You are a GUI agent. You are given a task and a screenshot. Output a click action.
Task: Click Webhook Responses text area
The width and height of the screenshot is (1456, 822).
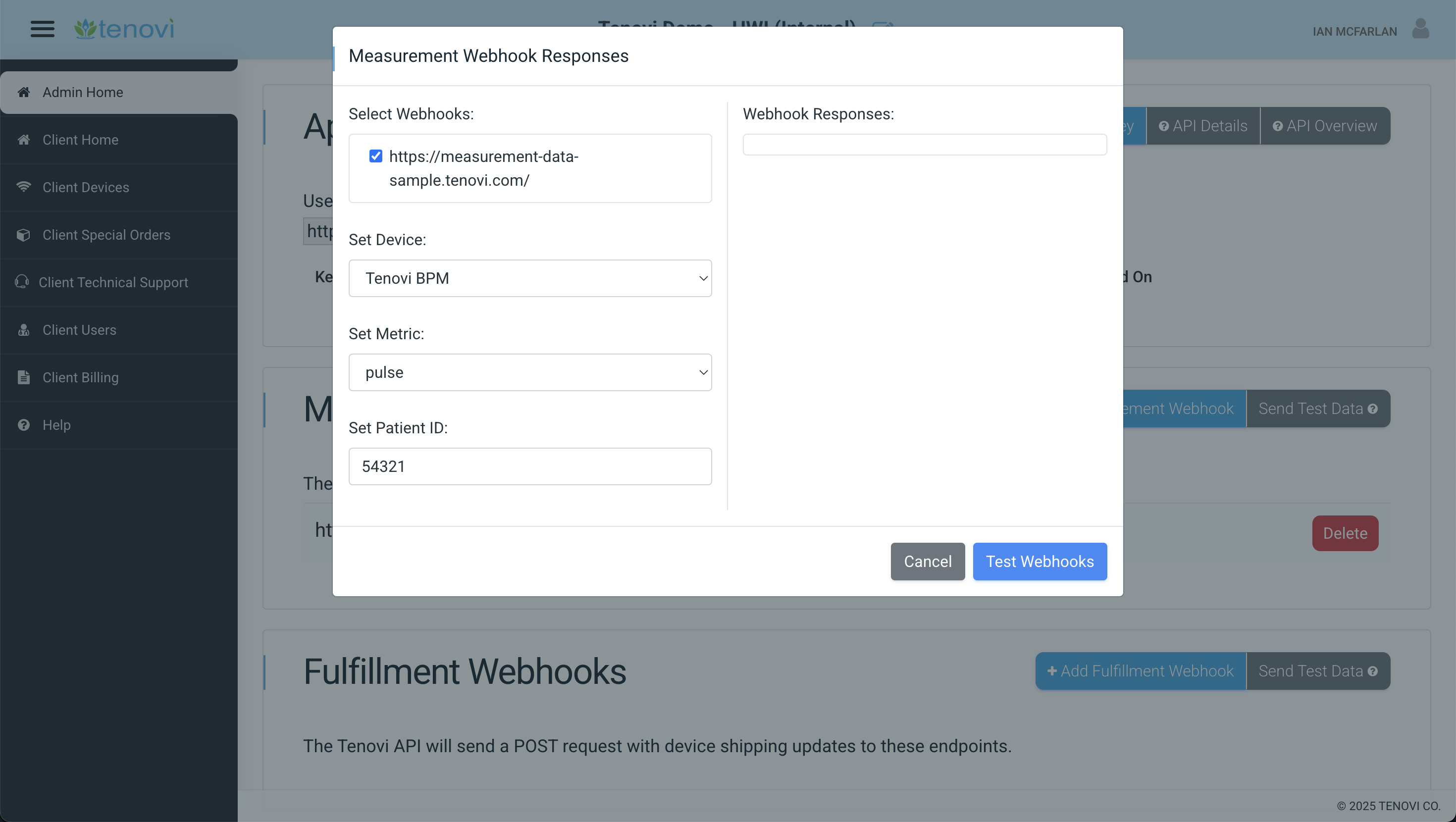tap(924, 144)
